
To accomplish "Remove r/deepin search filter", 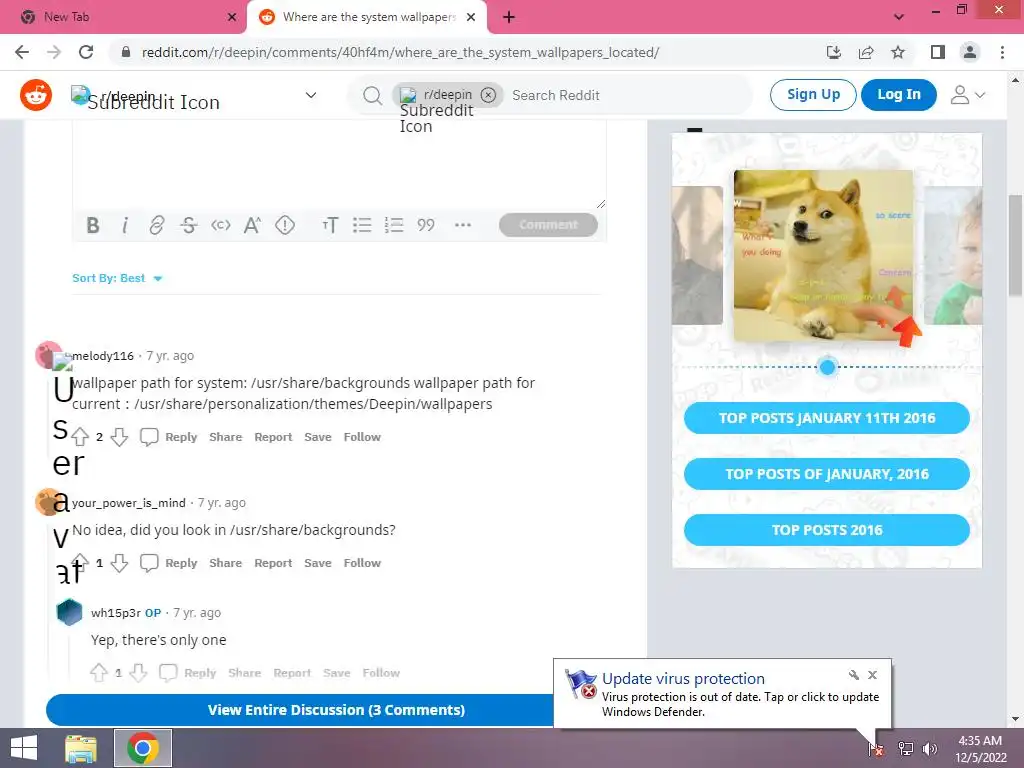I will 488,95.
